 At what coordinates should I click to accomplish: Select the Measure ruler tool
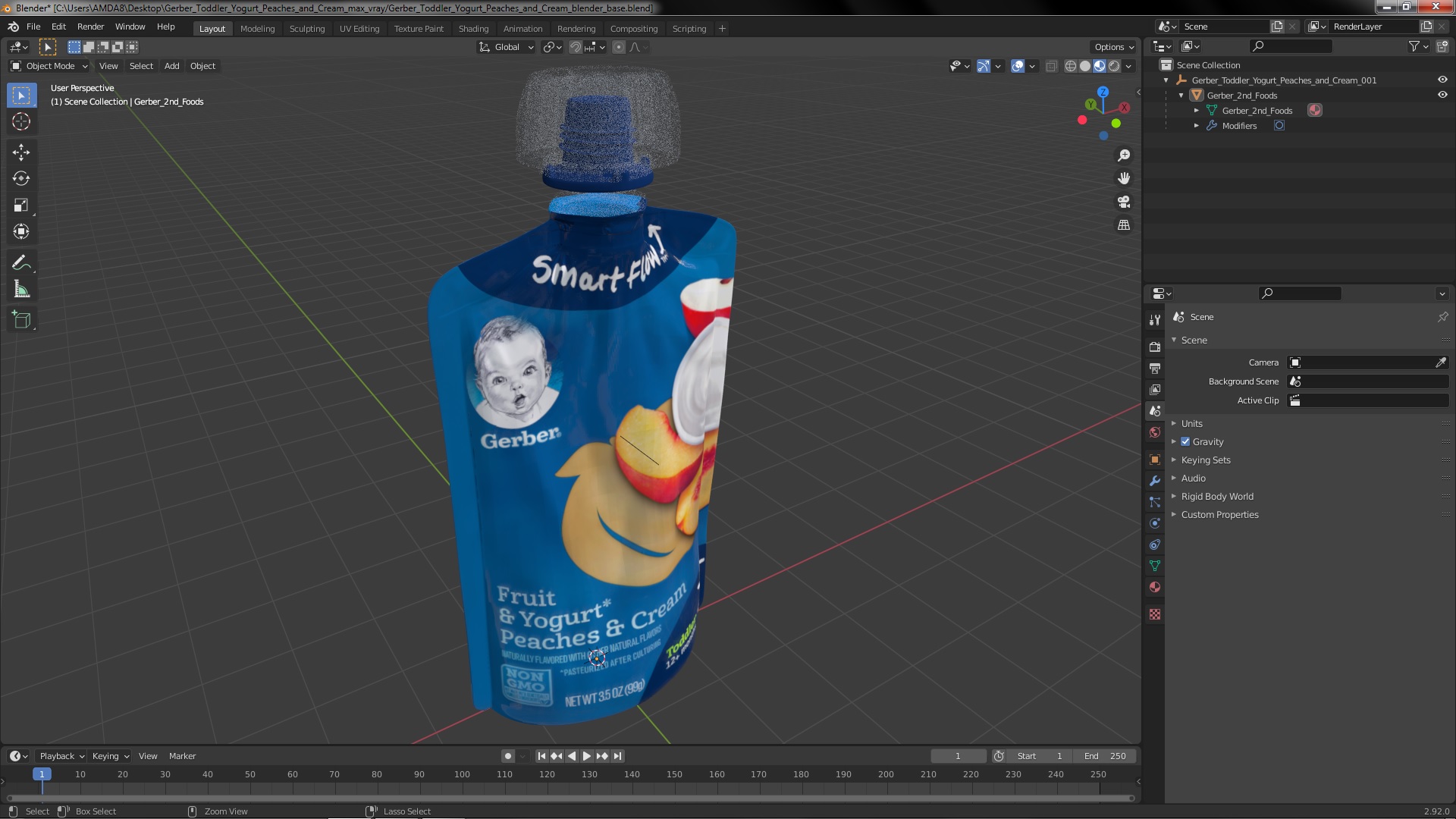point(21,290)
